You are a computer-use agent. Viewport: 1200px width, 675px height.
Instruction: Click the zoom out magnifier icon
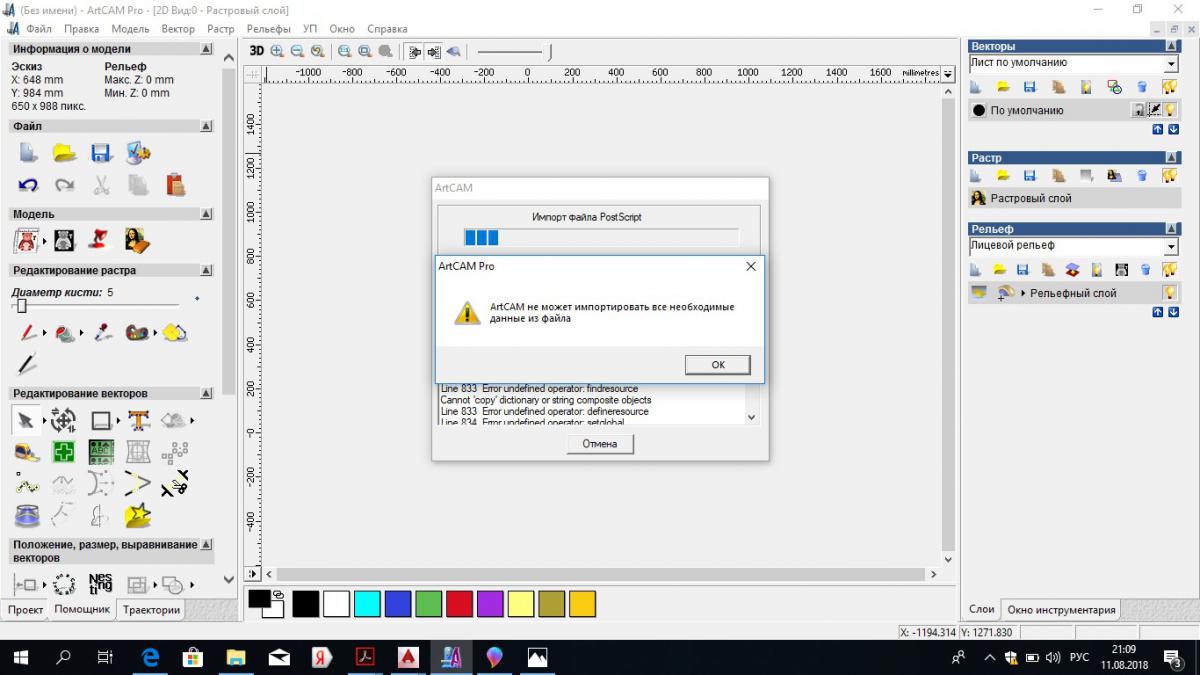tap(297, 50)
